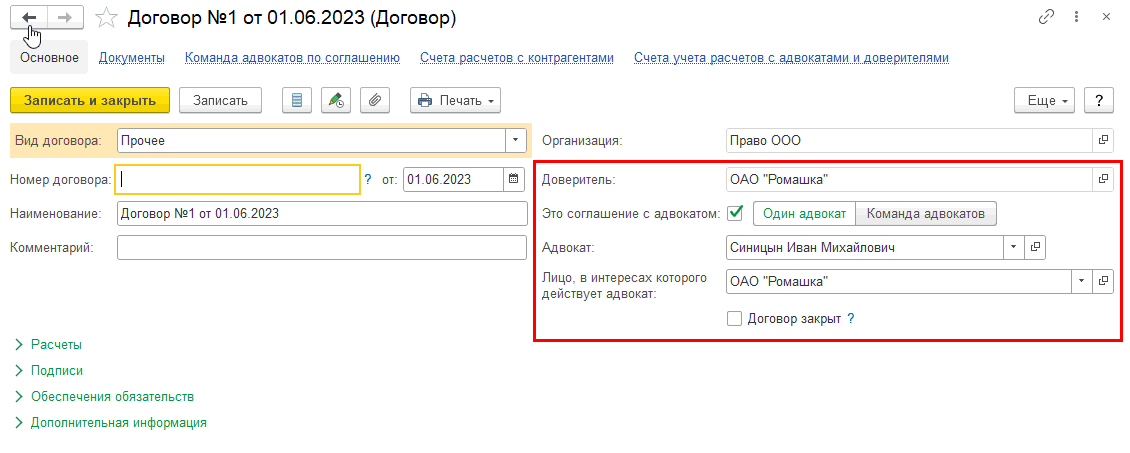1130x453 pixels.
Task: Click the open icon next to Адвокат field
Action: (1037, 246)
